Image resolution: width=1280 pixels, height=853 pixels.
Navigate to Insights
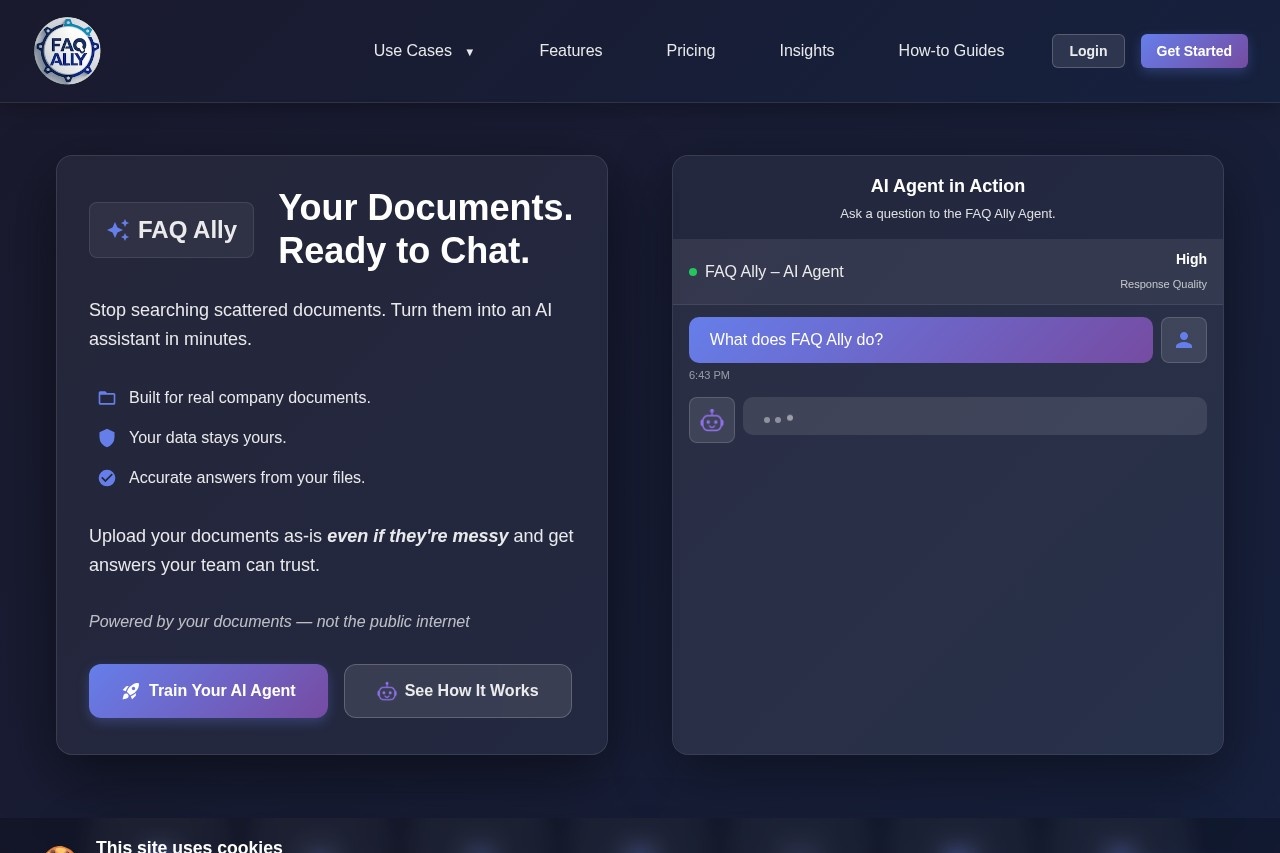tap(806, 51)
